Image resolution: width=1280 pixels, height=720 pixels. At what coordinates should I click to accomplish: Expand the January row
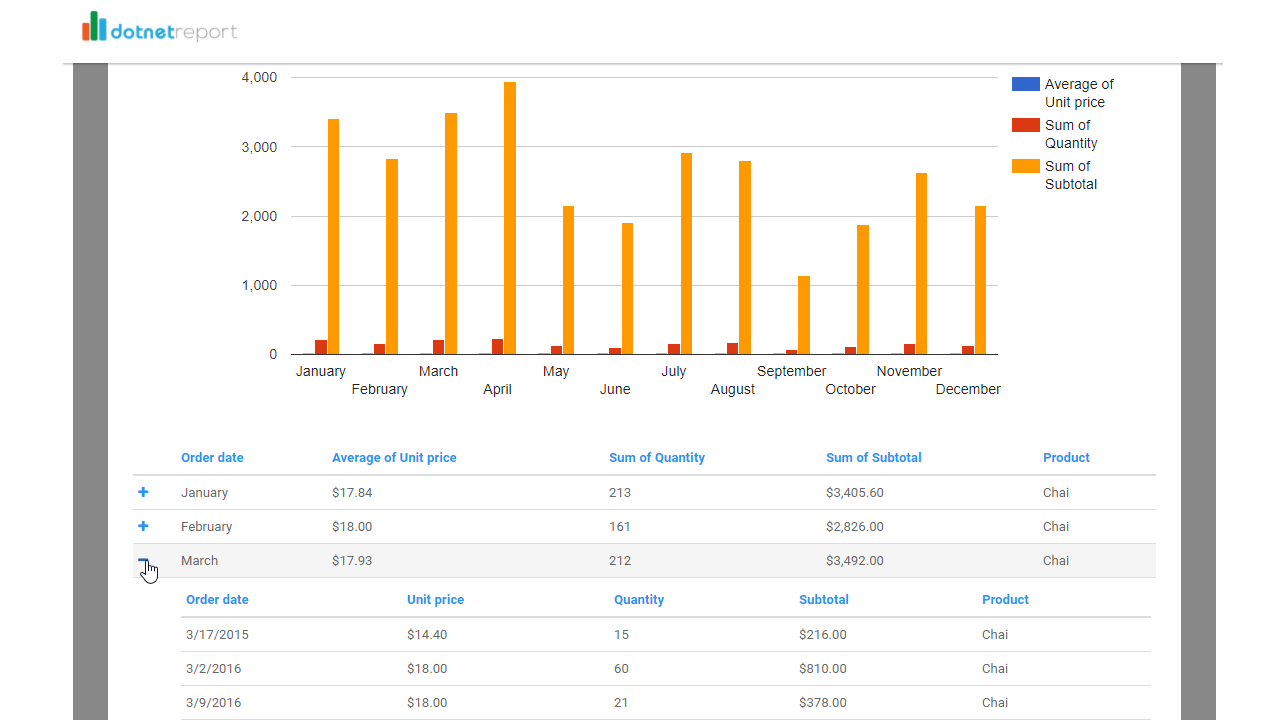[143, 492]
